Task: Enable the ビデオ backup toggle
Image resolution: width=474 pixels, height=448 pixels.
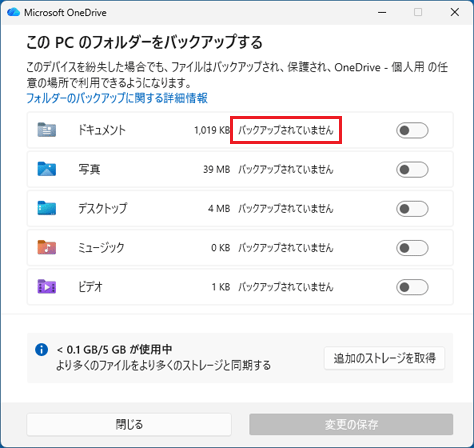Action: pyautogui.click(x=412, y=287)
